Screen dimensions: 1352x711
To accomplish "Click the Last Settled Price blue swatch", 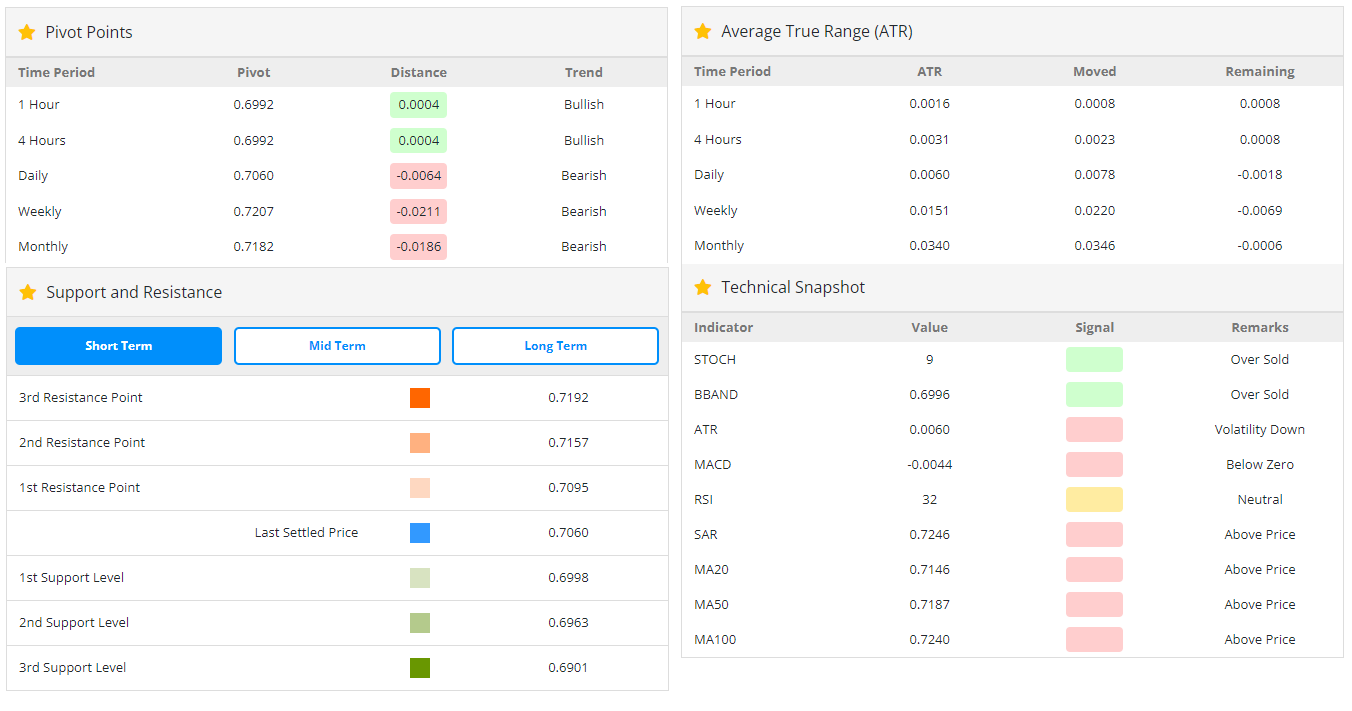I will tap(420, 533).
